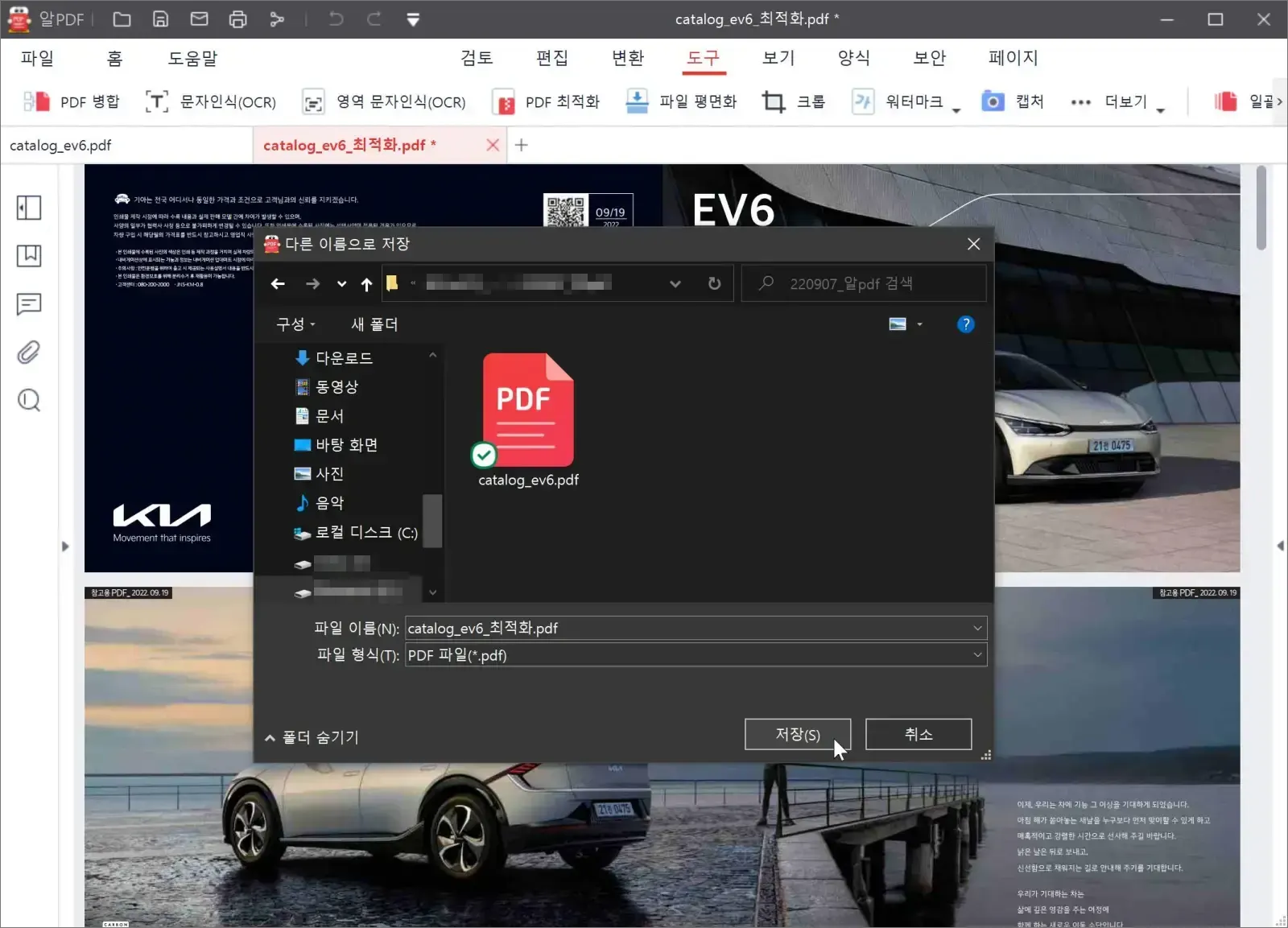Create 새 폴더 in dialog
This screenshot has height=928, width=1288.
coord(374,324)
